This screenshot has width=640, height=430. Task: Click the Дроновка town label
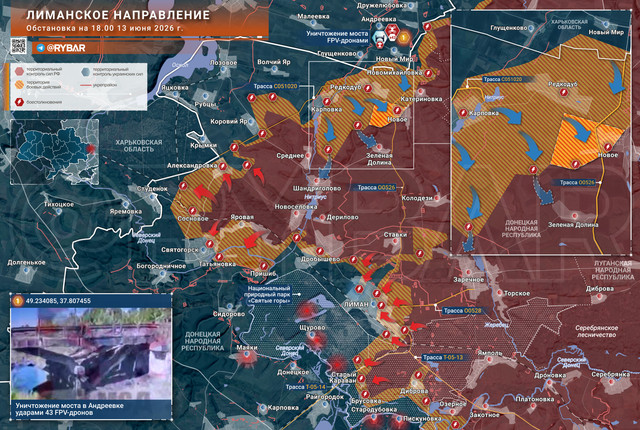click(550, 375)
